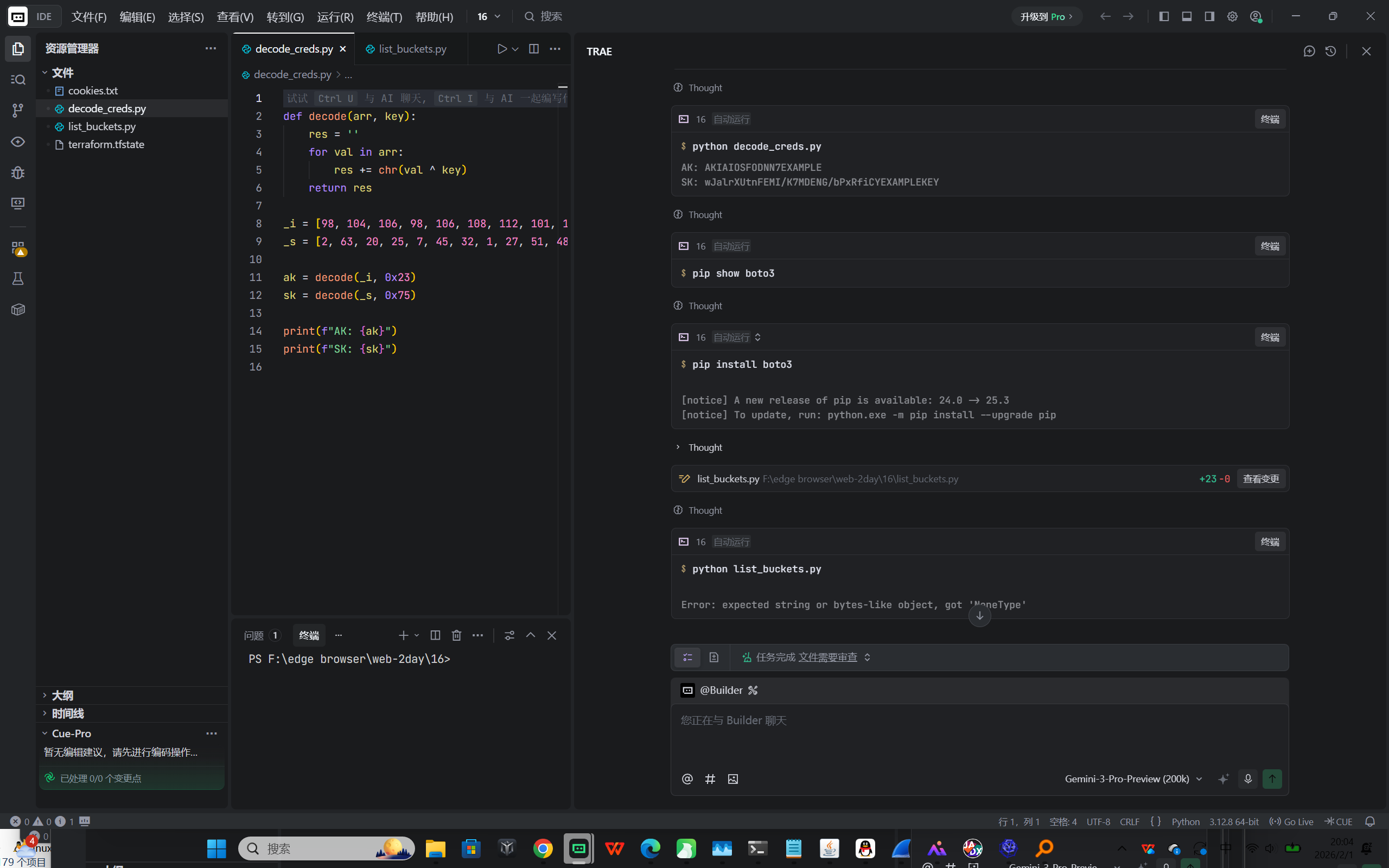
Task: Switch to the list_buckets.py editor tab
Action: click(411, 49)
